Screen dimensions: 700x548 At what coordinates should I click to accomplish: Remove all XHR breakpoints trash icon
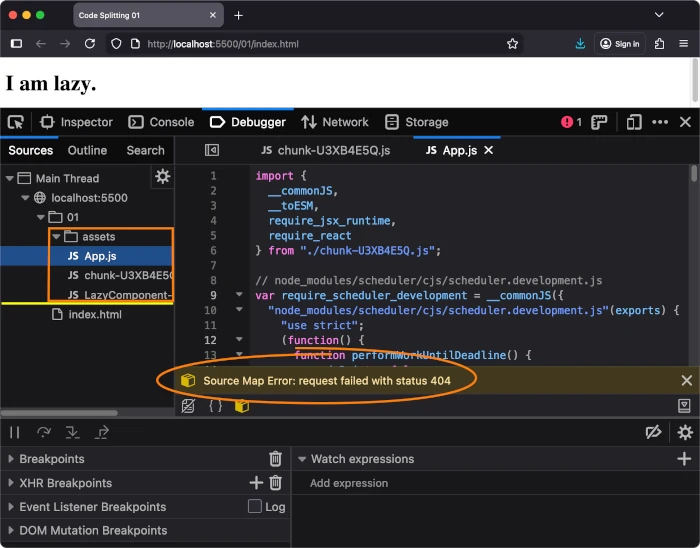tap(275, 483)
